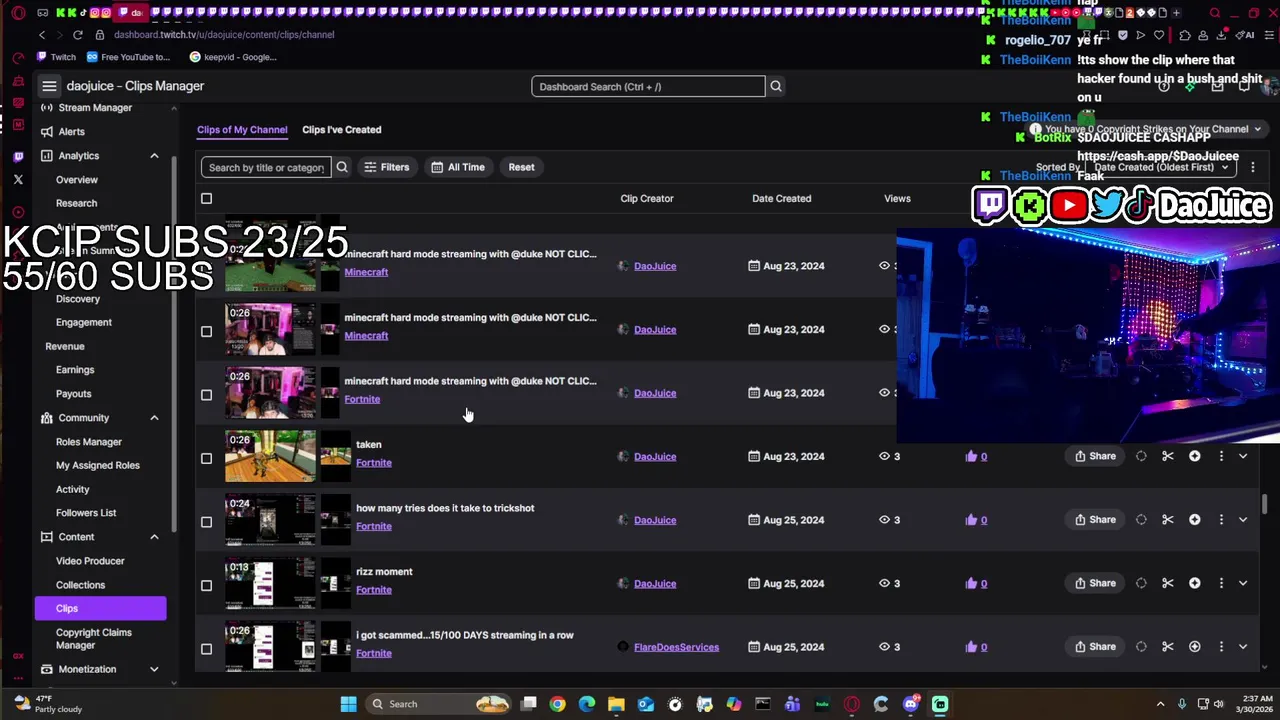
Task: Open Windows Start menu
Action: click(x=348, y=704)
